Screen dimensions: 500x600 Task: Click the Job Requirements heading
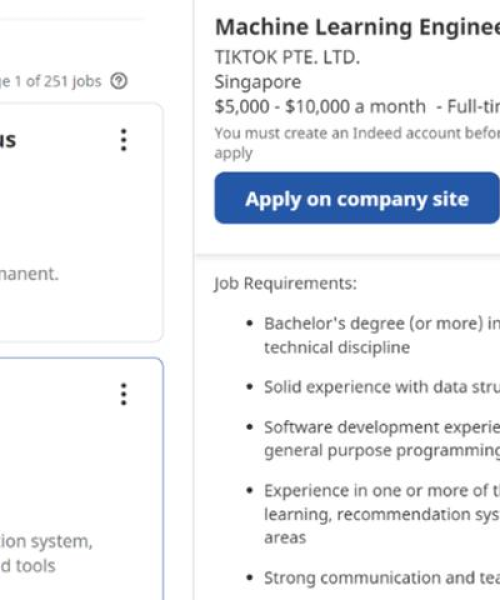pyautogui.click(x=285, y=284)
